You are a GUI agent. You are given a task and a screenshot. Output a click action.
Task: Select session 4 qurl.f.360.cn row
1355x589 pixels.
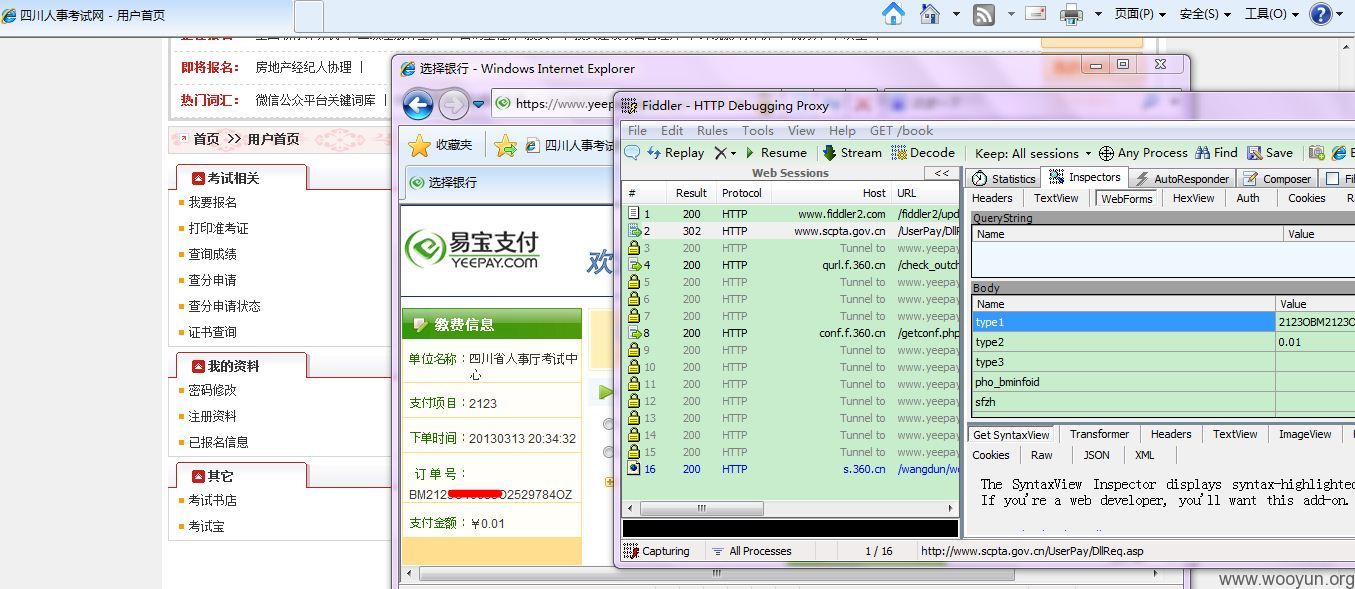791,265
